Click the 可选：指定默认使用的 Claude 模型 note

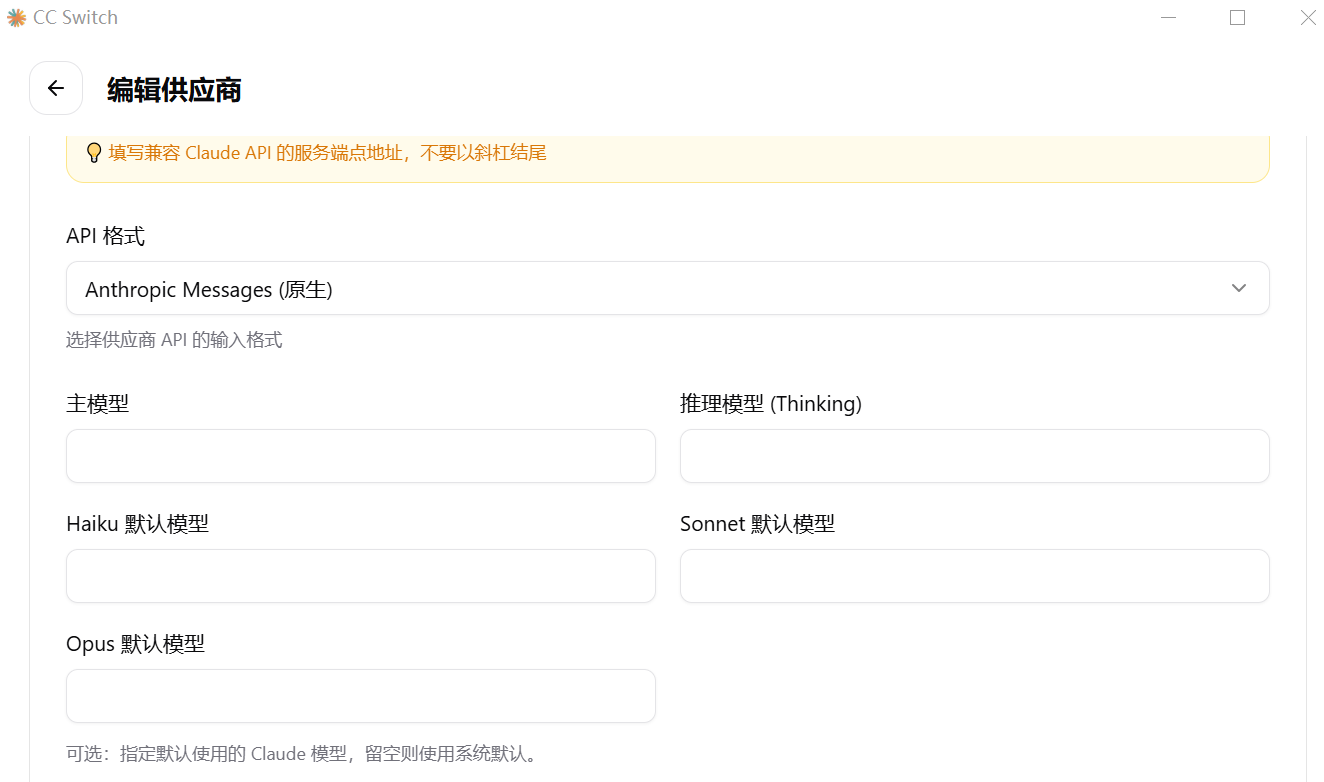tap(302, 754)
